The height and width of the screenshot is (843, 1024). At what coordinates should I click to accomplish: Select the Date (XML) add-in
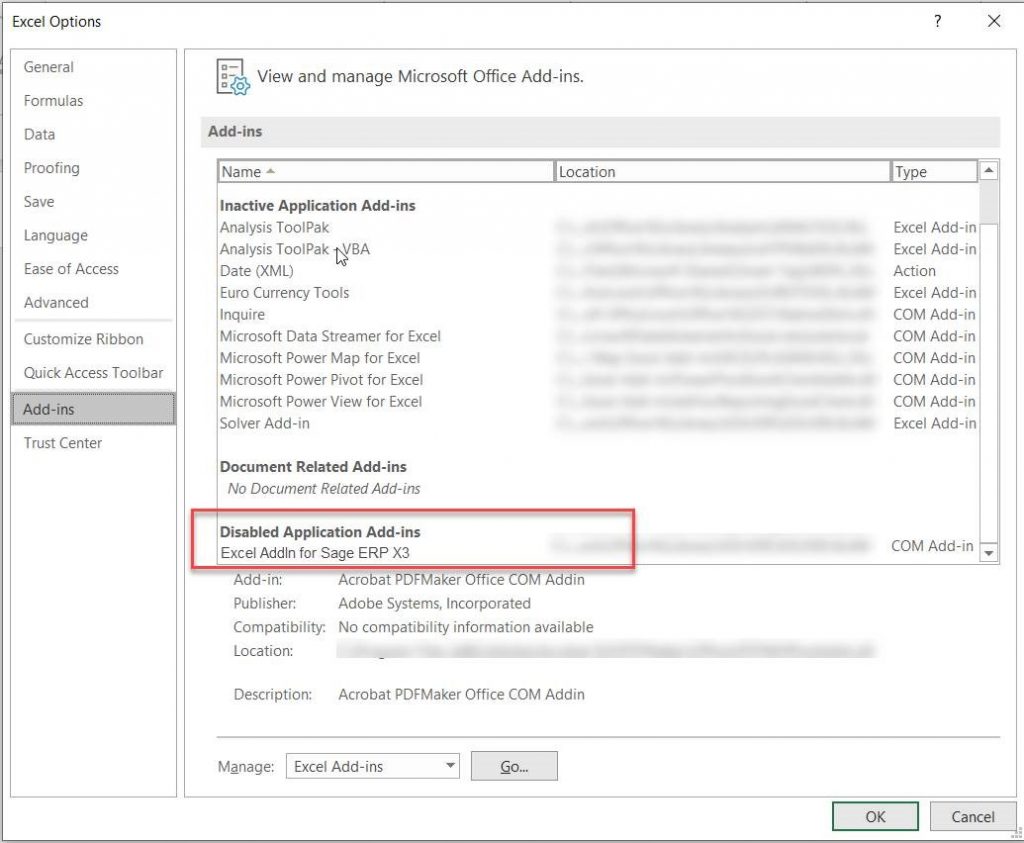coord(598,271)
